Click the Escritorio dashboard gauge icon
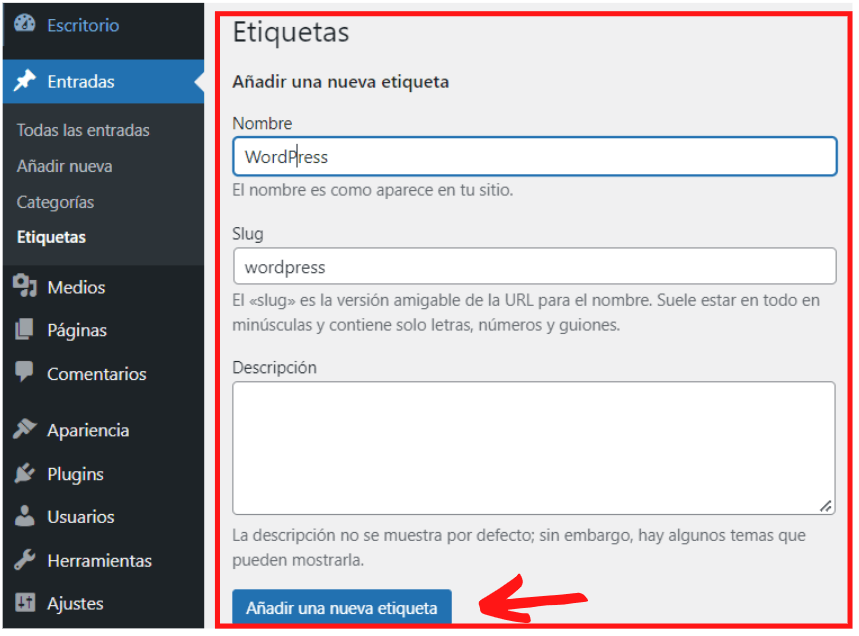This screenshot has width=859, height=636. click(25, 24)
